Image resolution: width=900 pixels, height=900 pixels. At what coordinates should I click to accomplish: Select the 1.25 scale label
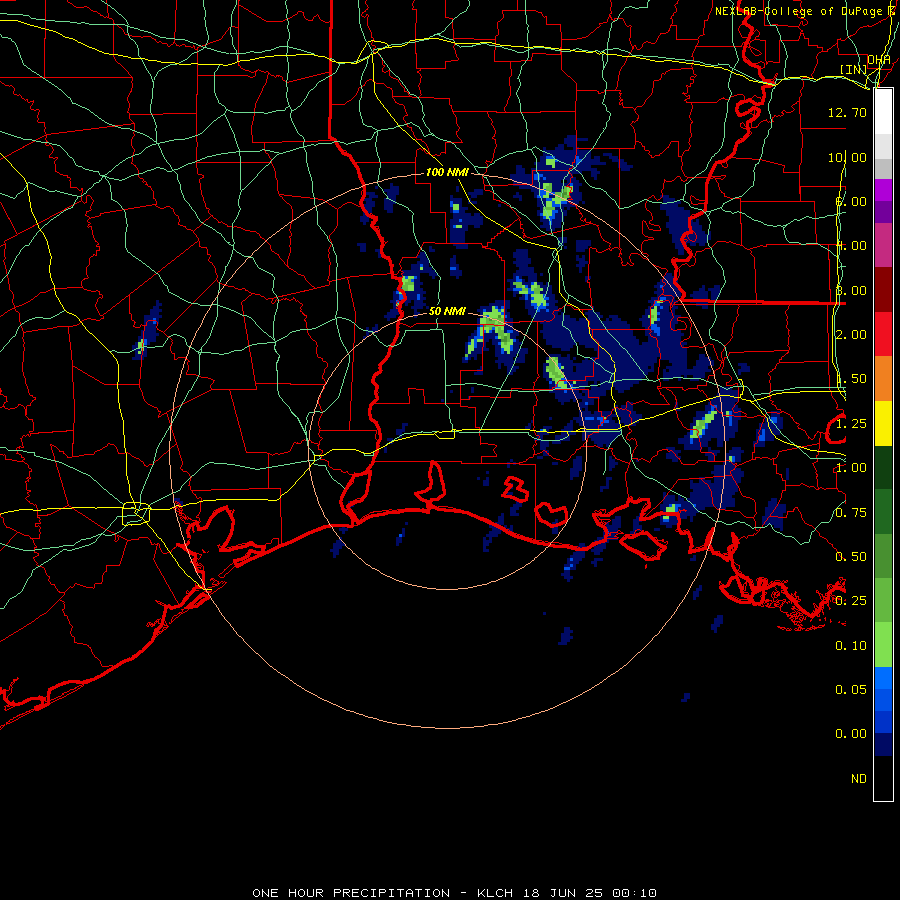pos(851,424)
